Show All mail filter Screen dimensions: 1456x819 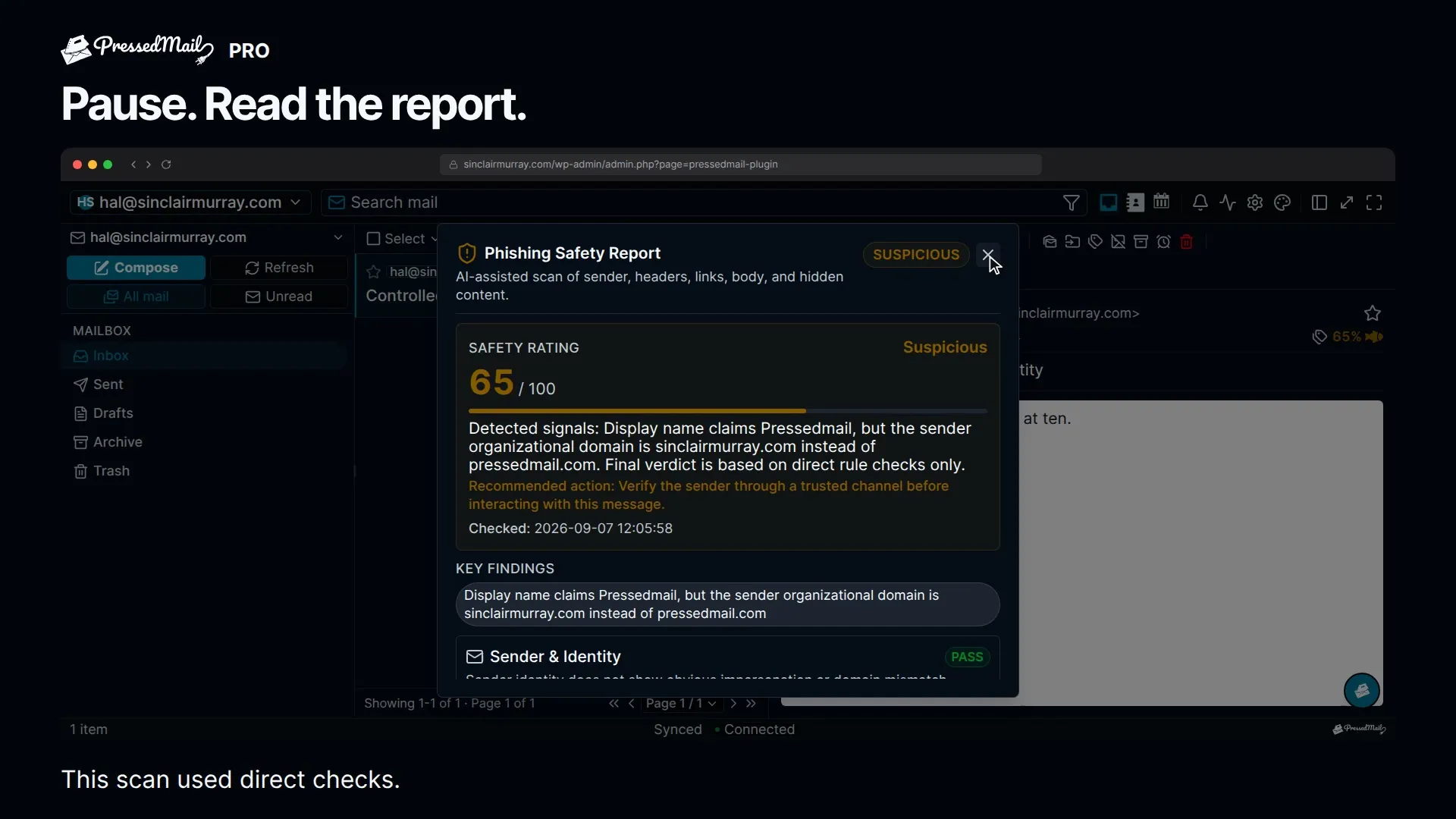point(136,297)
